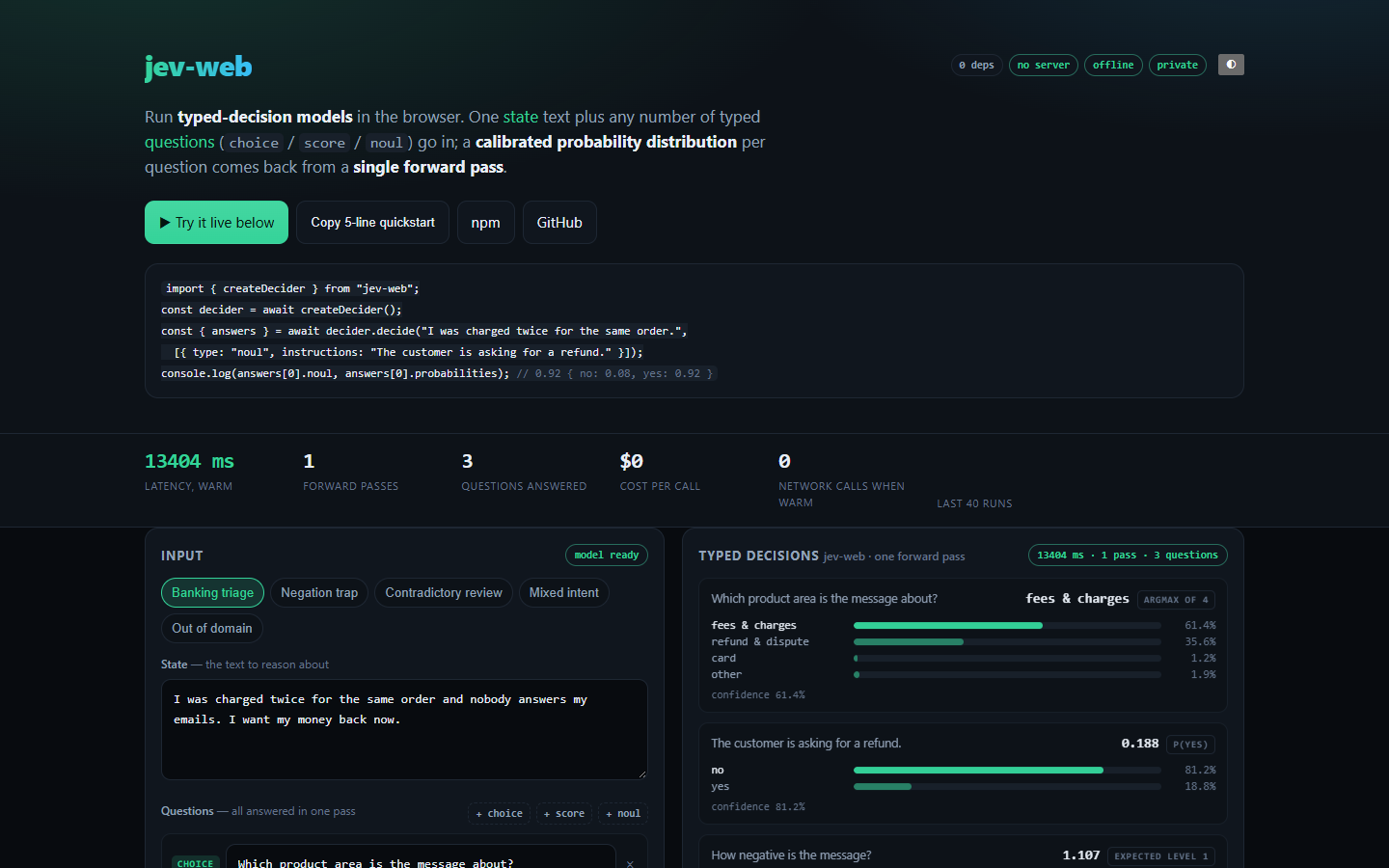
Task: Open the npm link
Action: pos(485,223)
